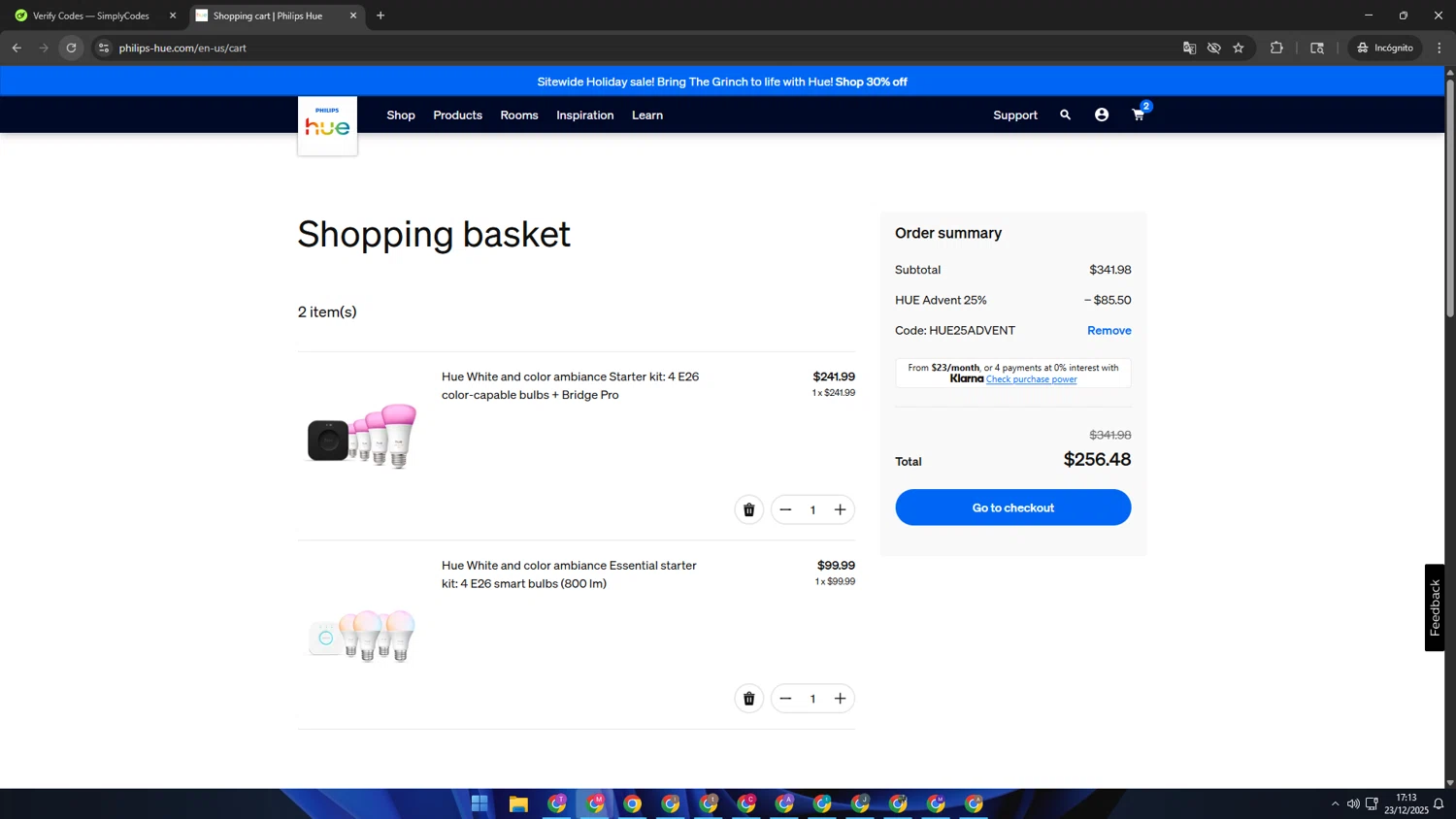Click the address bar URL field
This screenshot has height=819, width=1456.
coord(641,48)
